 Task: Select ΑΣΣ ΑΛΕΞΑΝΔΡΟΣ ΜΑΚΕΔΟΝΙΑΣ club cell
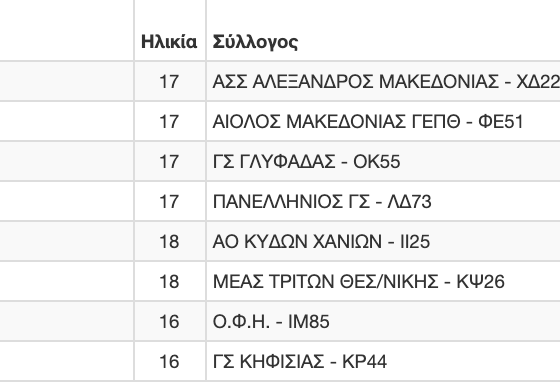pyautogui.click(x=383, y=81)
